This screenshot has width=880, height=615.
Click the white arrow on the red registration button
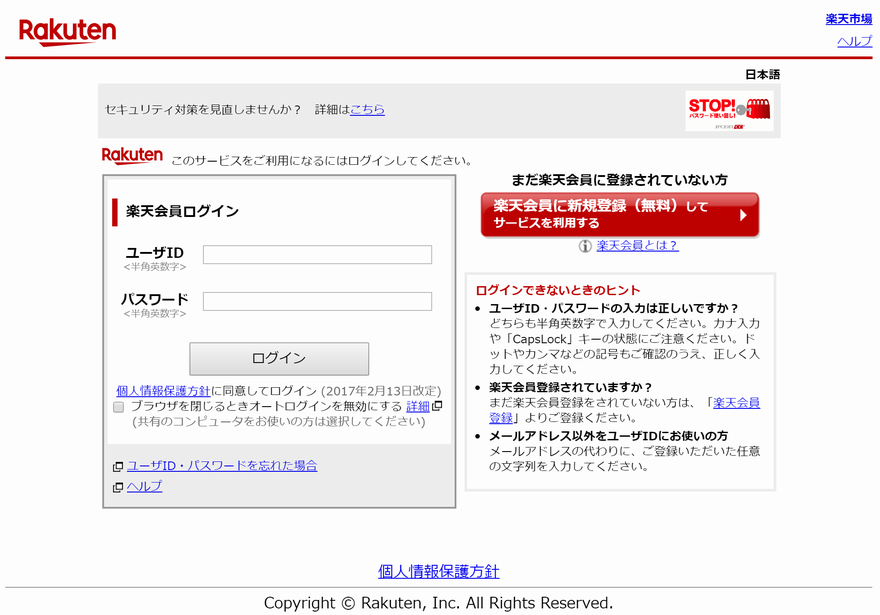pos(742,215)
